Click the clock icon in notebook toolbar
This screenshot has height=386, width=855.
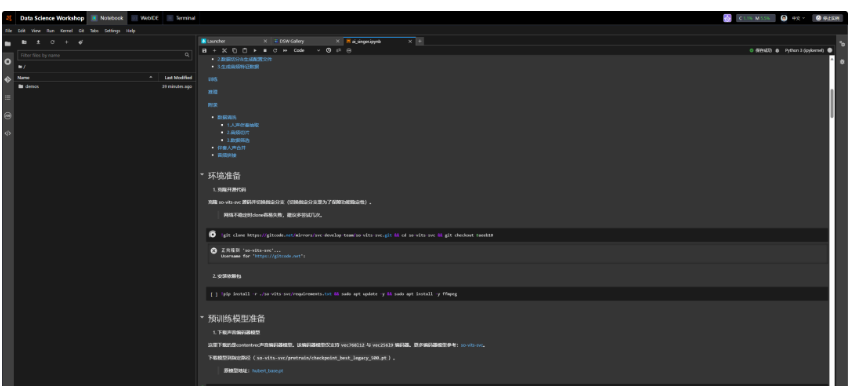coord(328,50)
